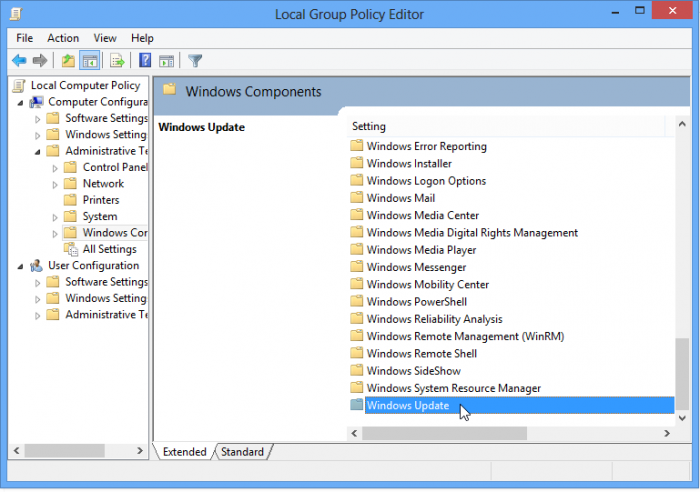Click the Export List toolbar icon
This screenshot has width=700, height=492.
click(x=117, y=60)
